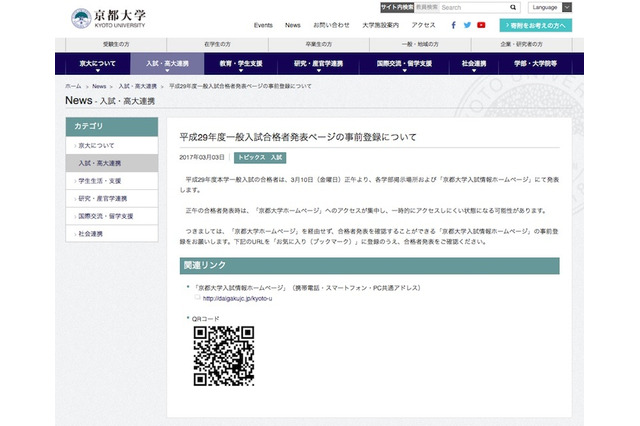This screenshot has width=640, height=426.
Task: Expand the 社会連携 main menu
Action: (474, 64)
